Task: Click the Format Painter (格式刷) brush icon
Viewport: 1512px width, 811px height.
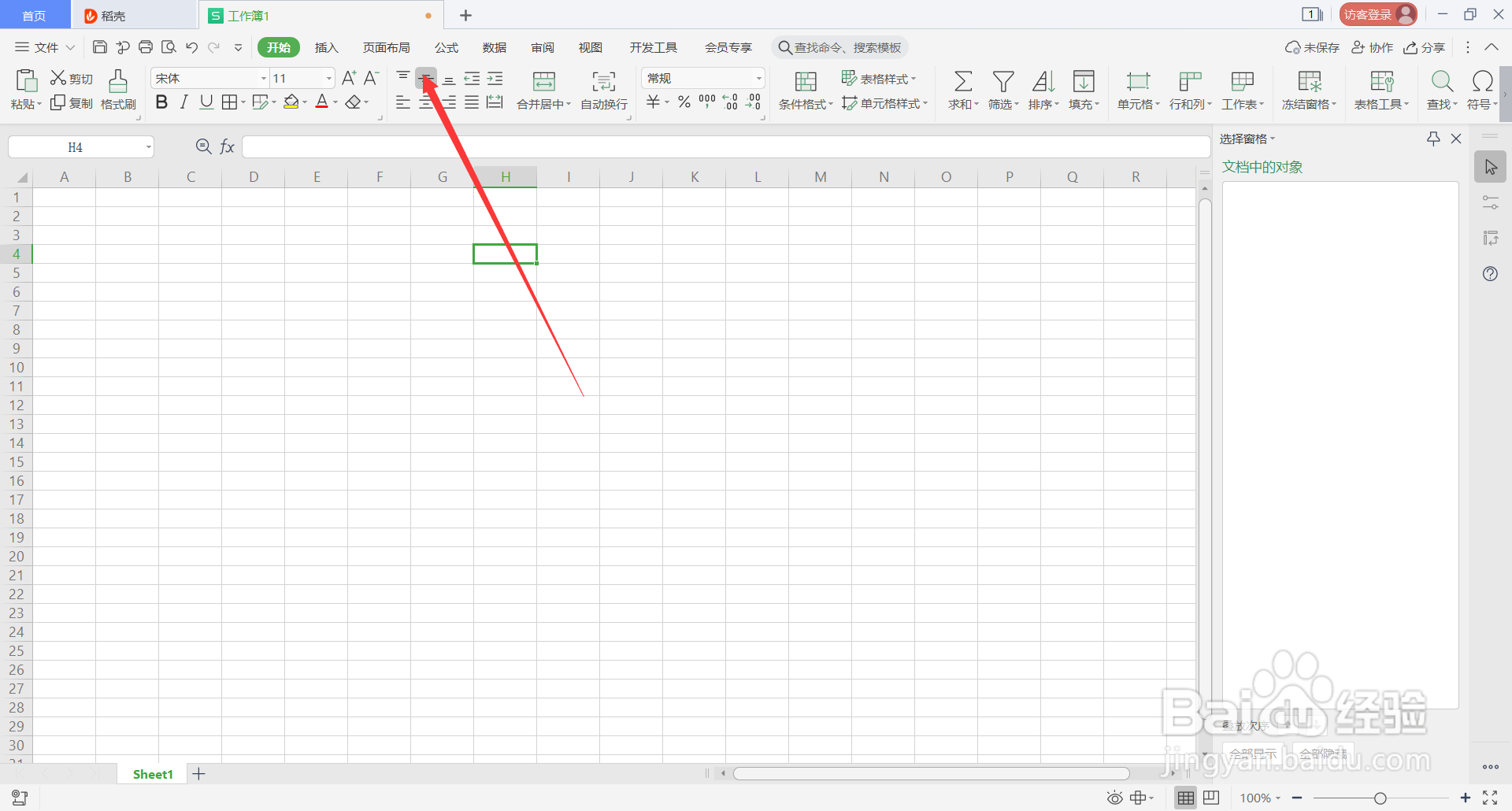Action: coord(118,80)
